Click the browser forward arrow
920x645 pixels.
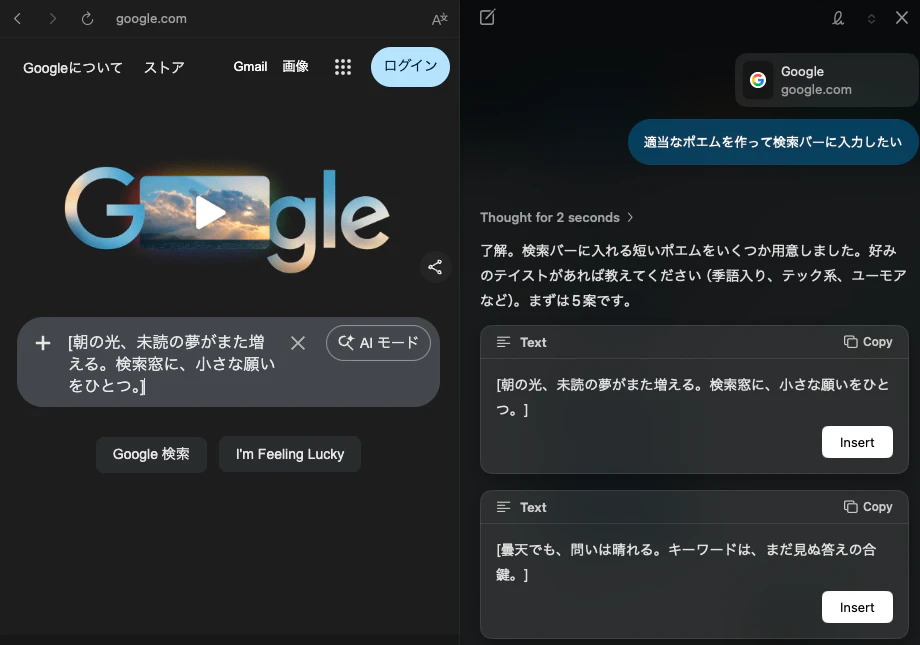[x=53, y=19]
